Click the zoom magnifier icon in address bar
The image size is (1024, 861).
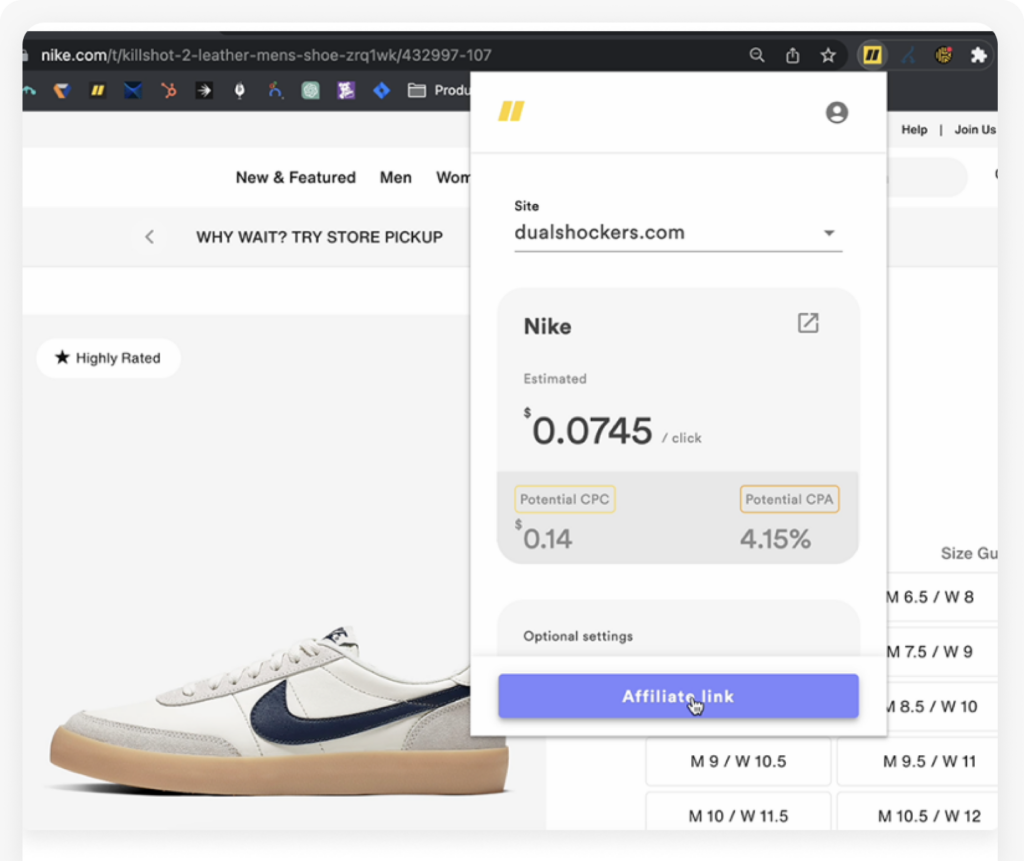pos(757,56)
